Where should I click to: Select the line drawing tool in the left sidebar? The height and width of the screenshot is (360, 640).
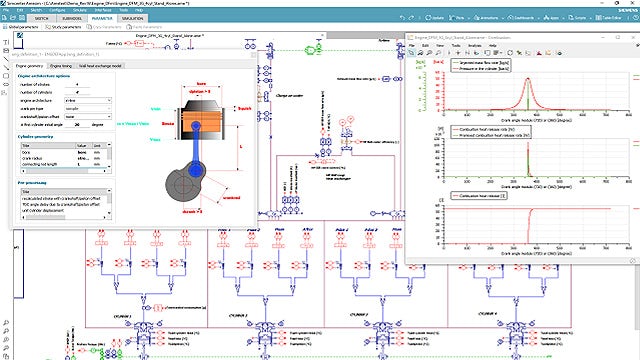(x=6, y=59)
